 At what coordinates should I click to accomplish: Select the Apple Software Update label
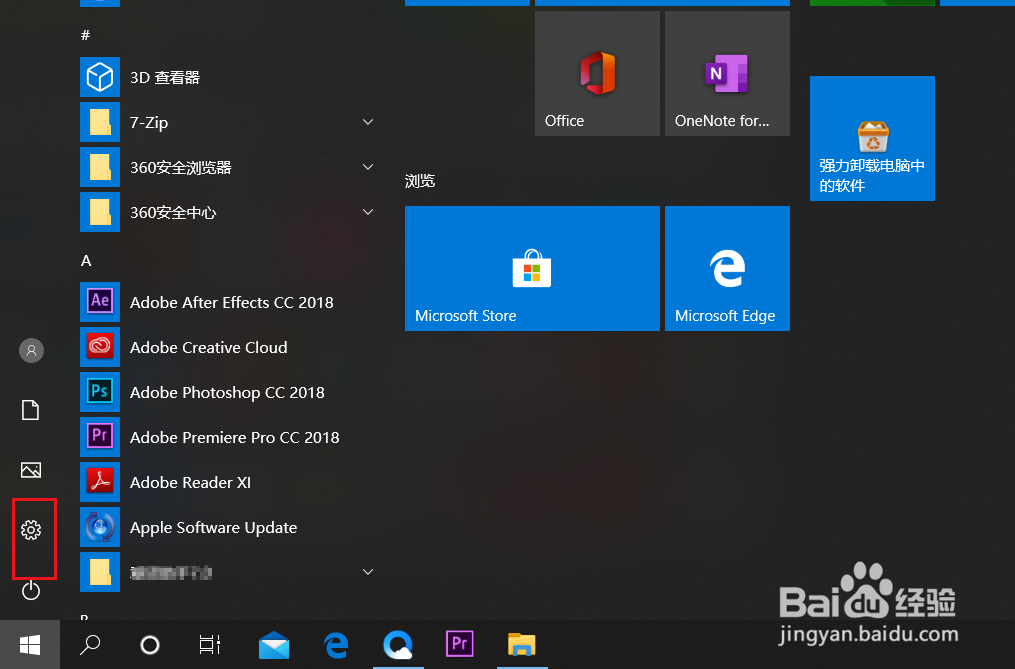214,528
